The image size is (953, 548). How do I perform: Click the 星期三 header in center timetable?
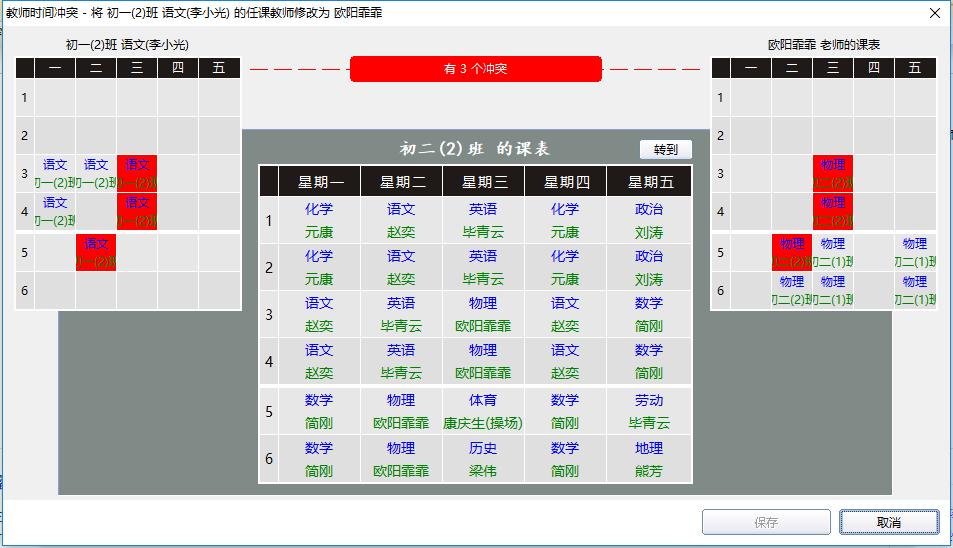click(483, 182)
